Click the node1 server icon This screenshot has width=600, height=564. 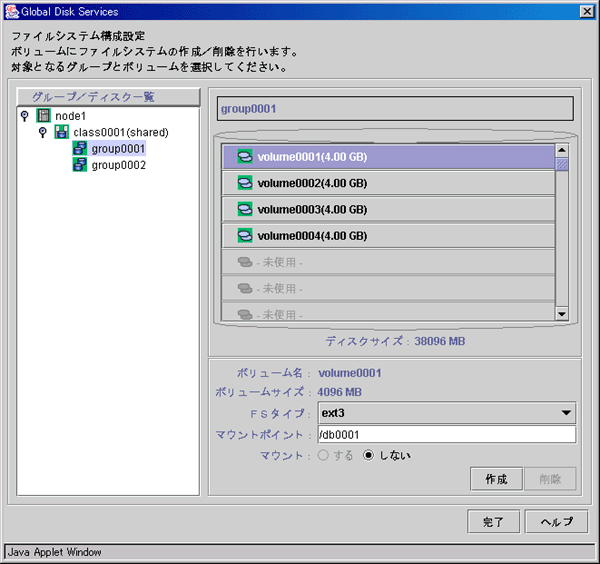pyautogui.click(x=43, y=116)
